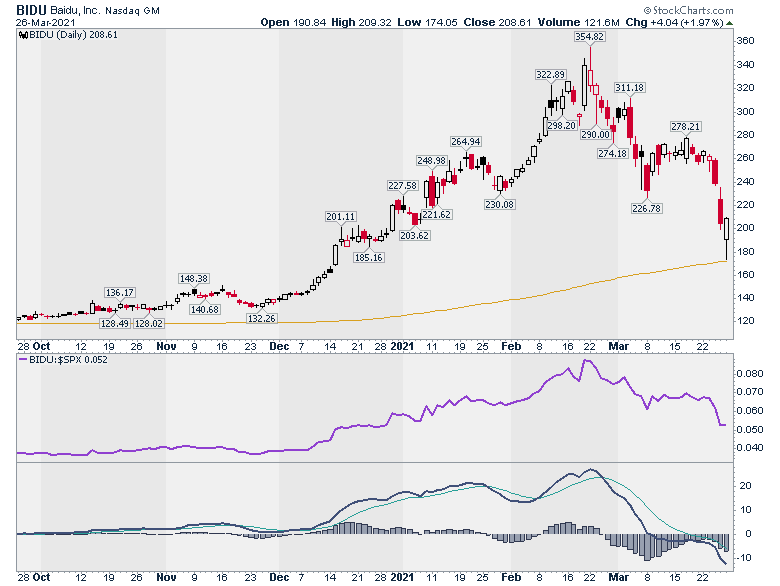Screen dimensions: 780x586
Task: Click the candlestick legend icon beside BIDU (Daily)
Action: click(23, 35)
